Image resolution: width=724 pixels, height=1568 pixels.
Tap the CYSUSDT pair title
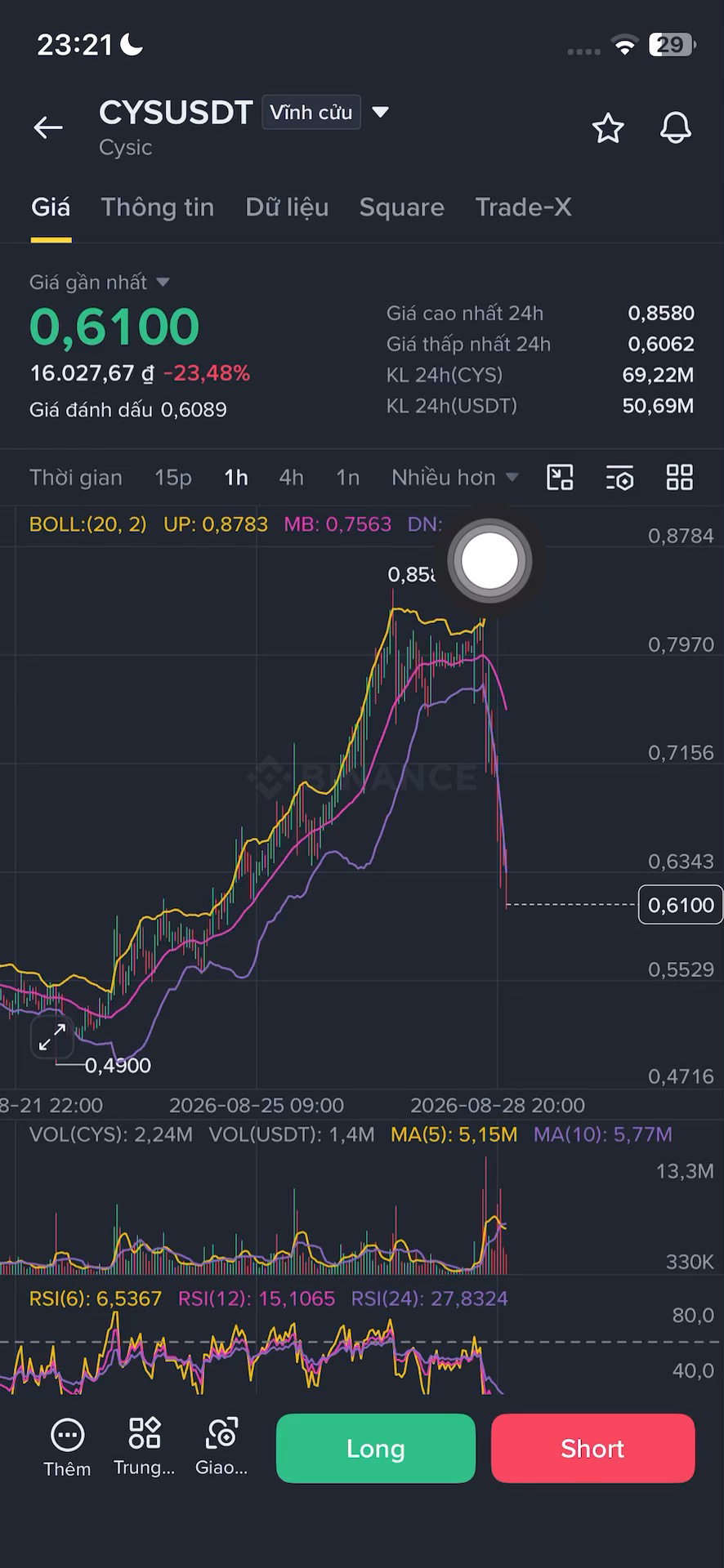tap(176, 113)
